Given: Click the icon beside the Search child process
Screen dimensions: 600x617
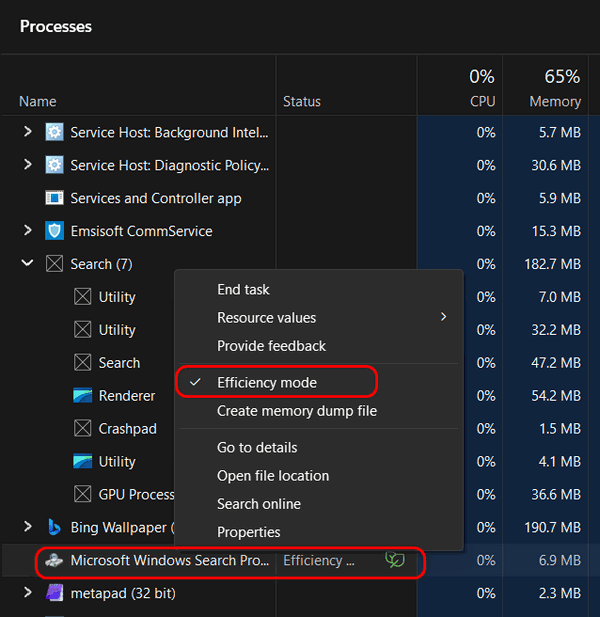Looking at the screenshot, I should tap(83, 362).
